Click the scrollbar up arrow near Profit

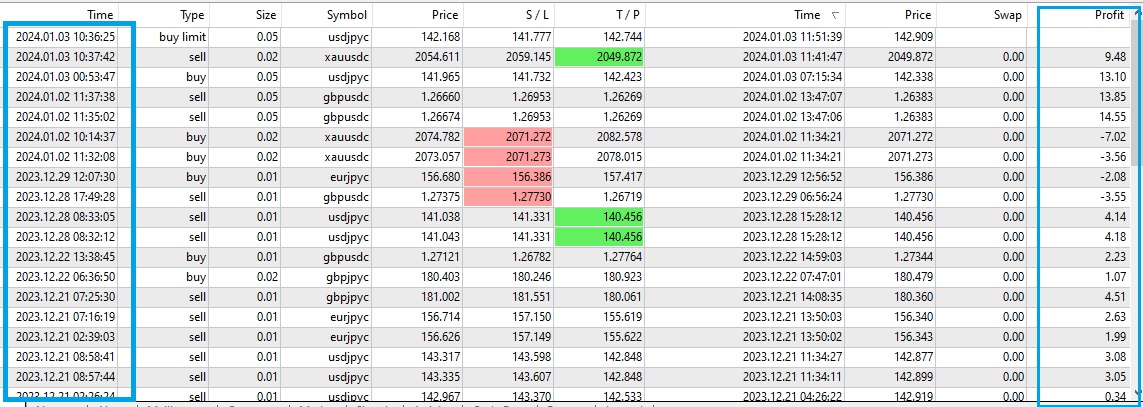tap(1138, 15)
